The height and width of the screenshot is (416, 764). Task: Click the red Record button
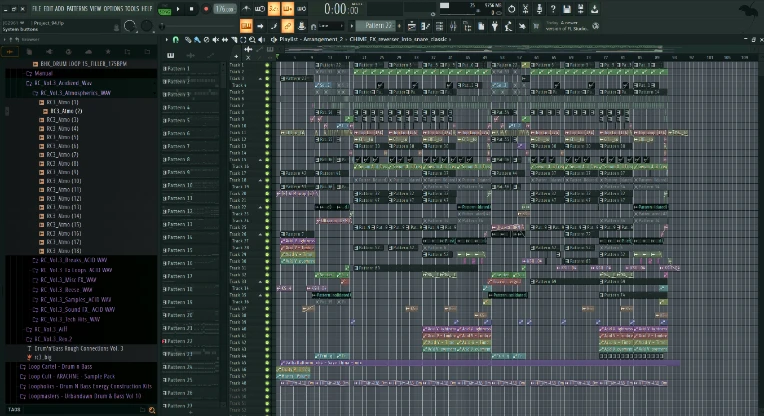click(x=206, y=9)
